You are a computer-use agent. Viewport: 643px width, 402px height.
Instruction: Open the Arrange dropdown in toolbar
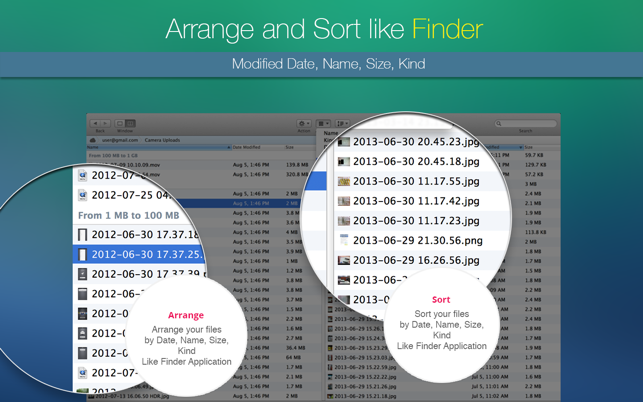tap(323, 123)
